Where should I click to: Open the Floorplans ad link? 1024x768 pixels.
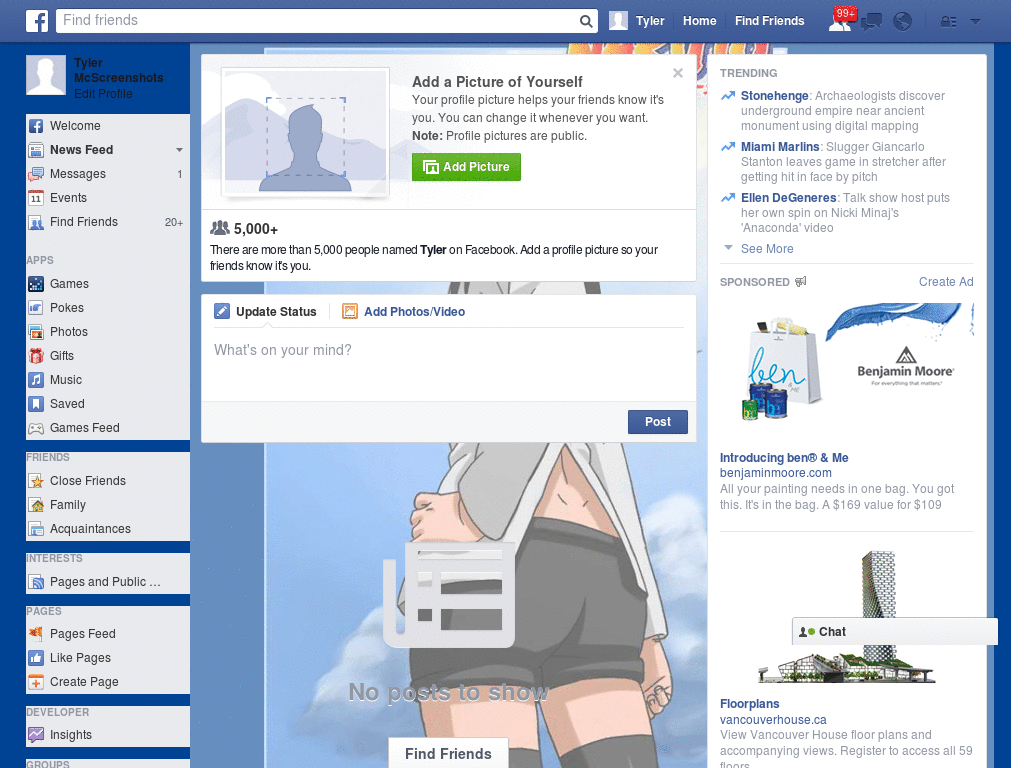point(749,704)
